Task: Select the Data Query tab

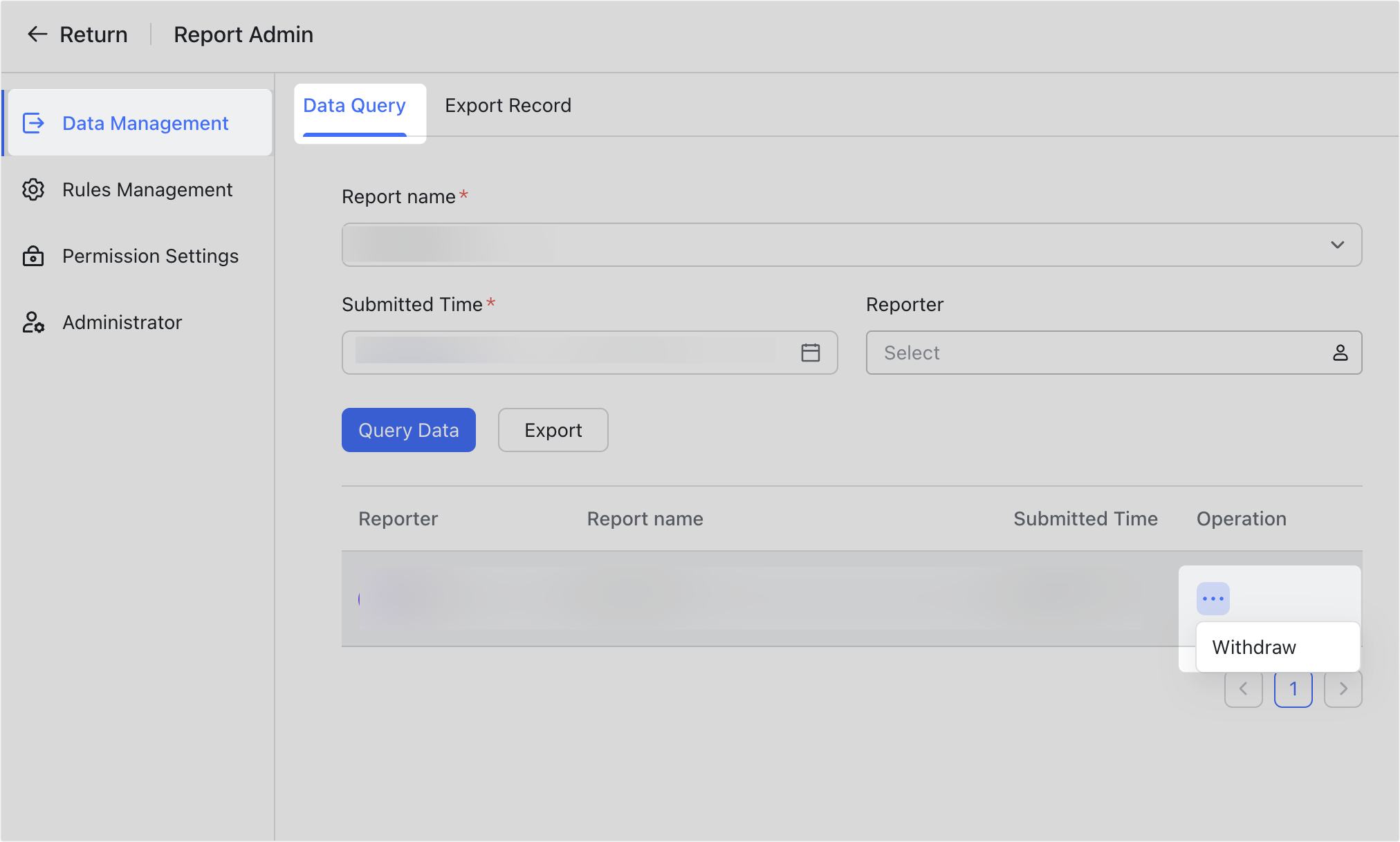Action: pos(353,105)
